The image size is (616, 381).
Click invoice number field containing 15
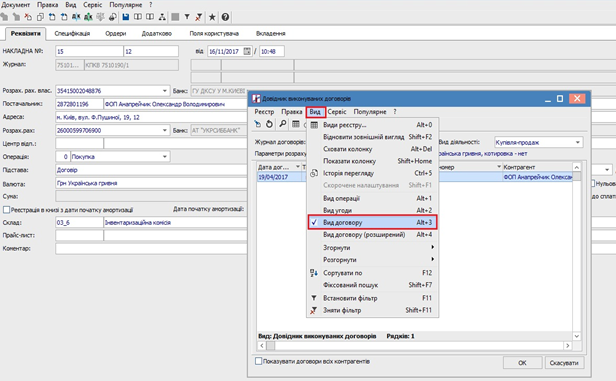89,51
